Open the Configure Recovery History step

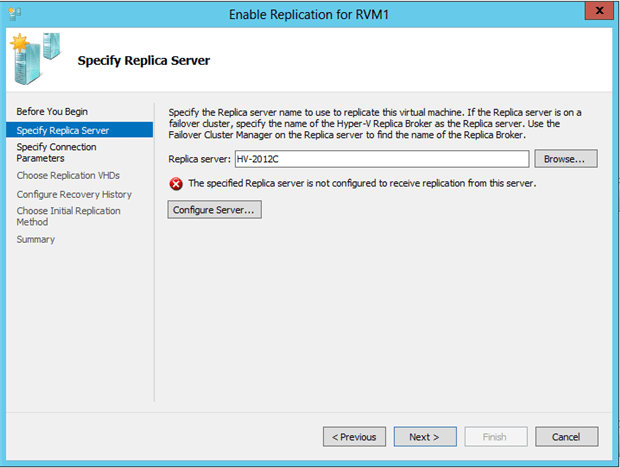pos(74,194)
